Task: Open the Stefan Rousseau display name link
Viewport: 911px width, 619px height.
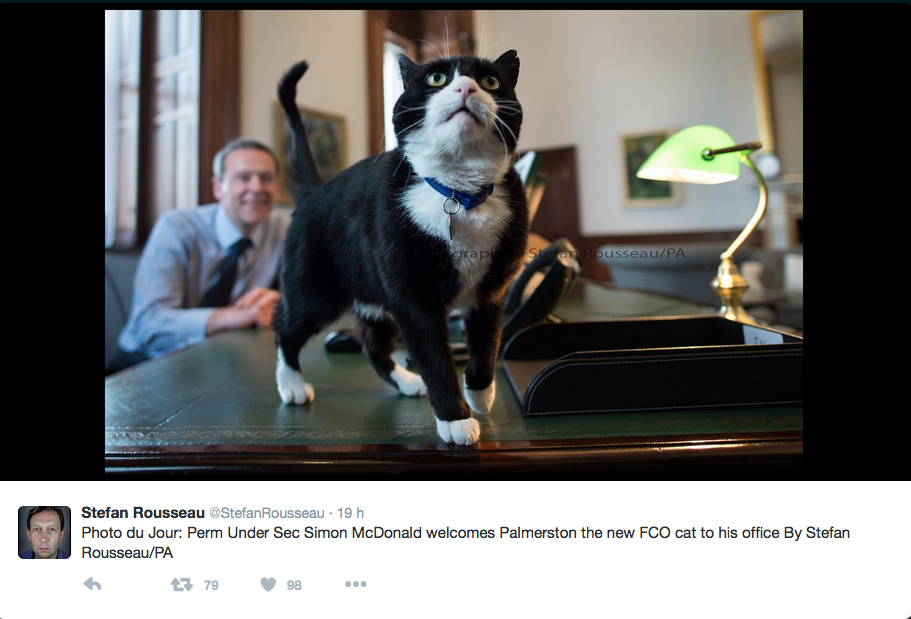Action: point(143,513)
